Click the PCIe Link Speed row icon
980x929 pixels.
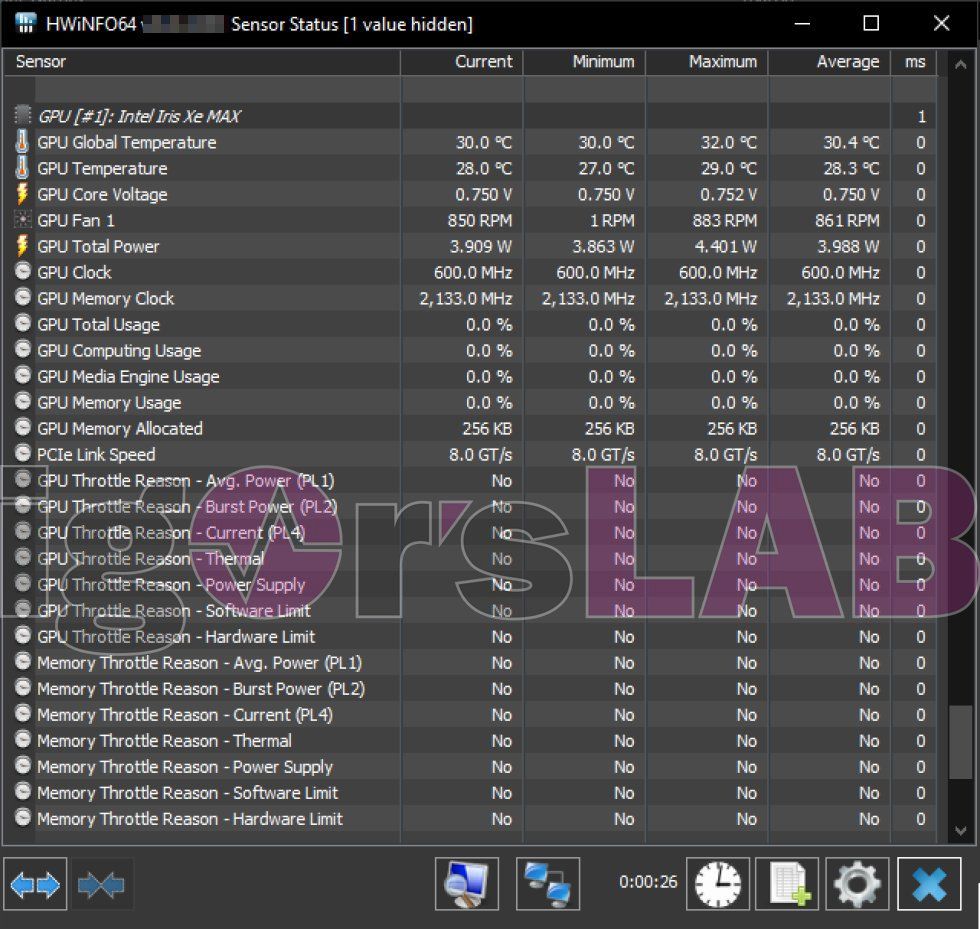pos(22,453)
